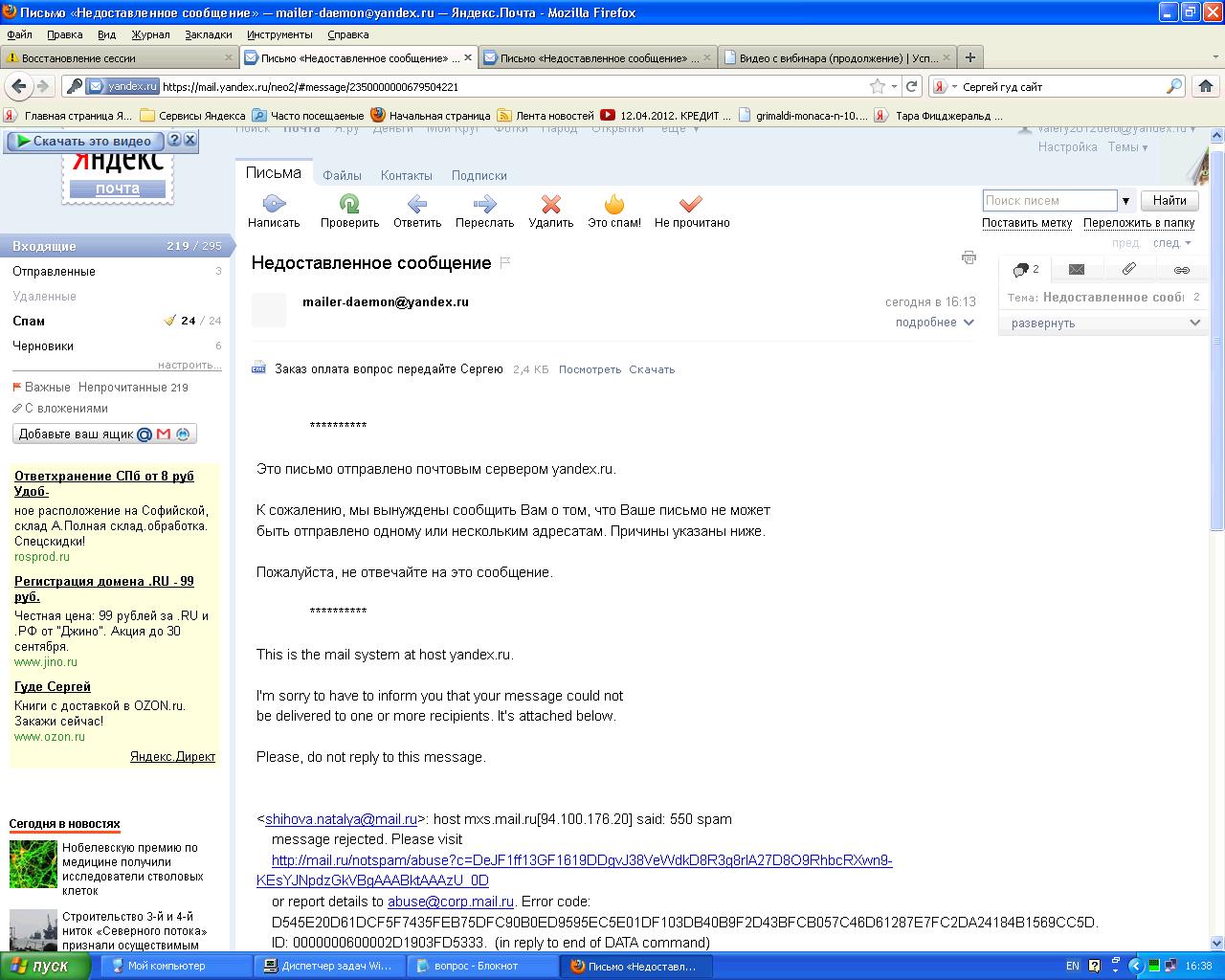Click in the Поиск писем input field
Screen dimensions: 1225x980
point(1050,201)
